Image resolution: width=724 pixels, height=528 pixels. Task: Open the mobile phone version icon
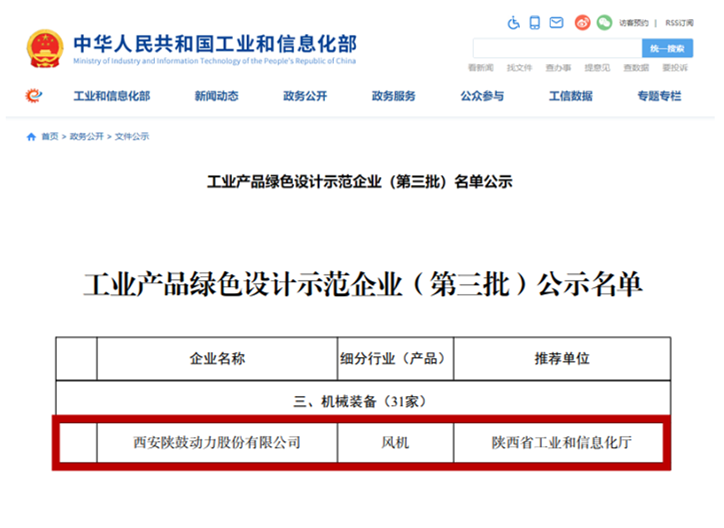pos(535,23)
